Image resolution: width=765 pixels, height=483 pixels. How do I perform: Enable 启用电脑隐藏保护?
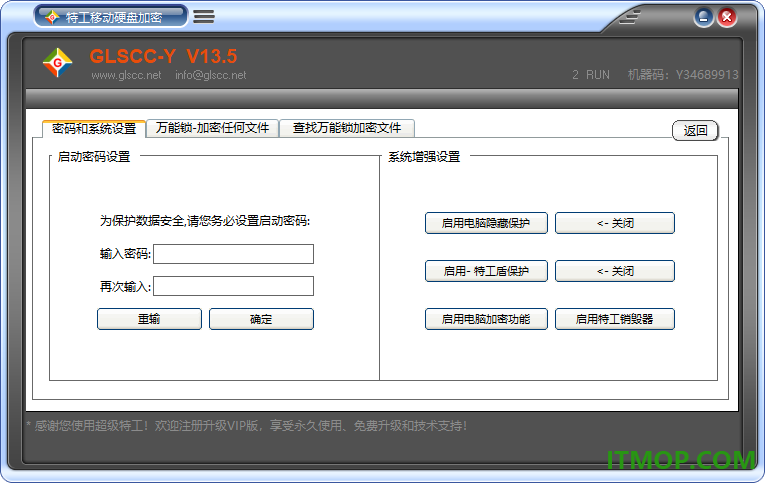[x=486, y=223]
